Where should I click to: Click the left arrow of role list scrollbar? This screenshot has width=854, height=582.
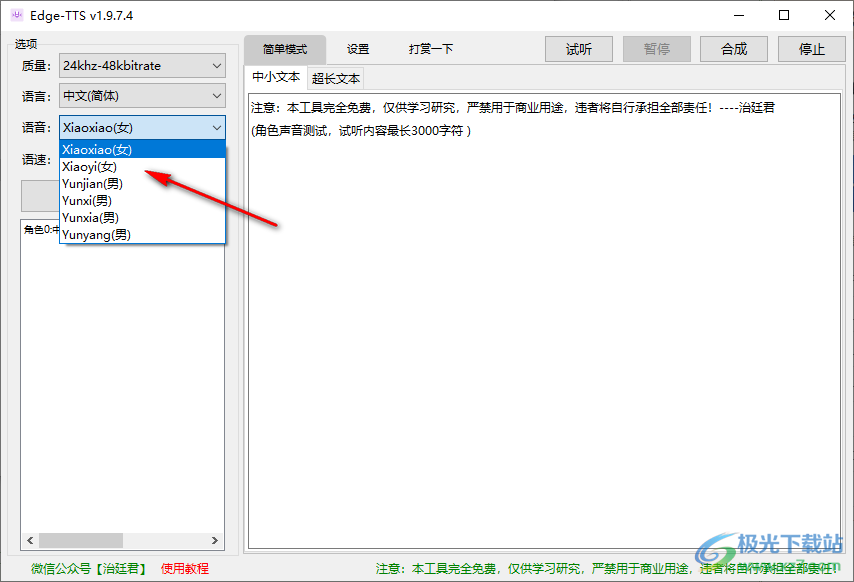click(30, 541)
